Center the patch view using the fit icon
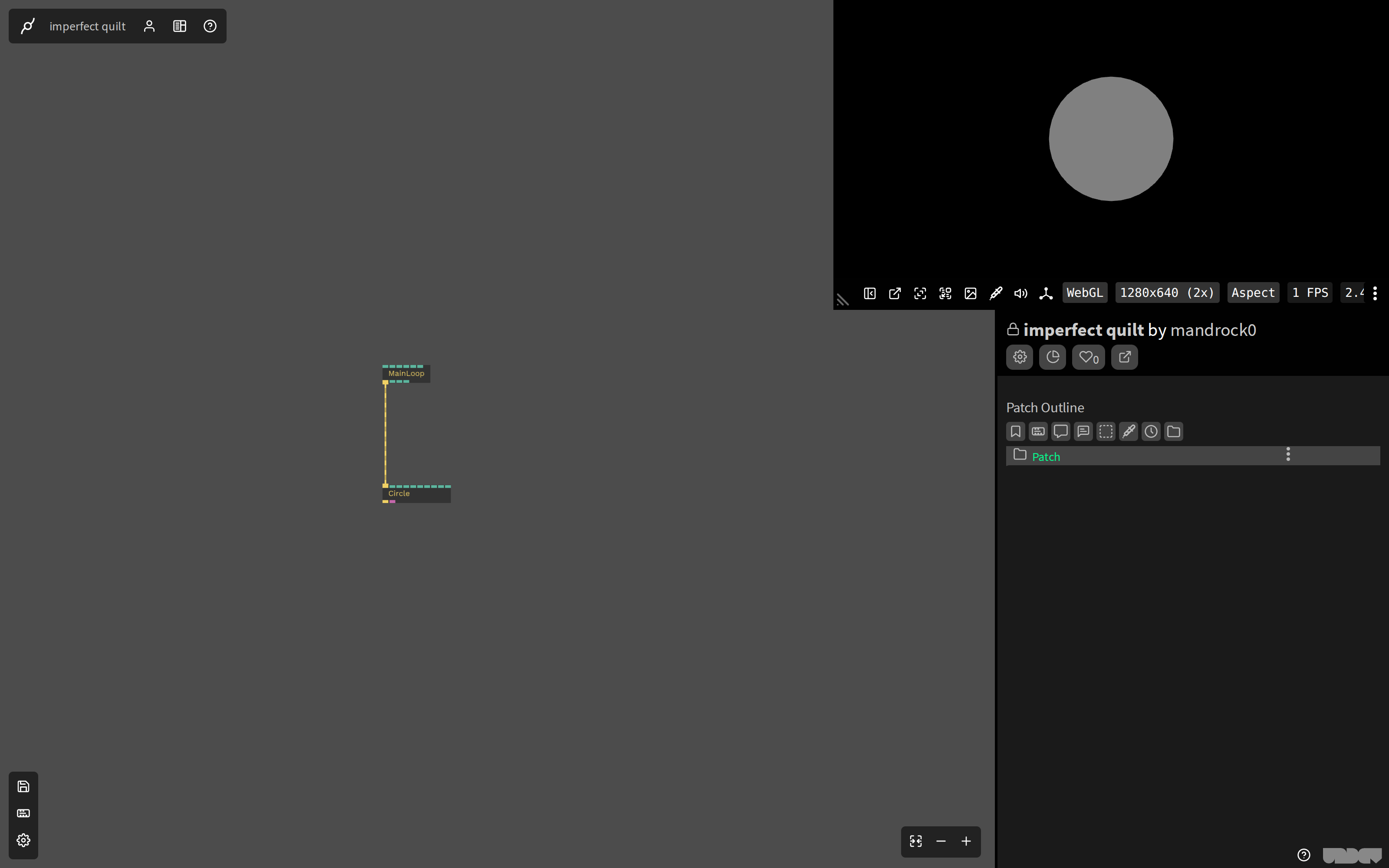The height and width of the screenshot is (868, 1389). [x=916, y=841]
